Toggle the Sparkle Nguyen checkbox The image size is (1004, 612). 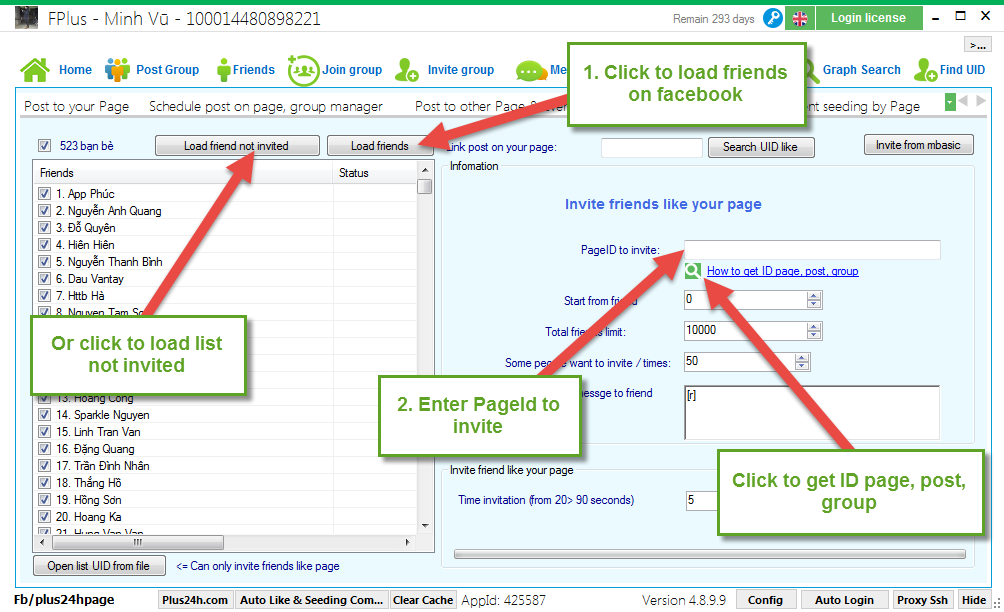44,415
